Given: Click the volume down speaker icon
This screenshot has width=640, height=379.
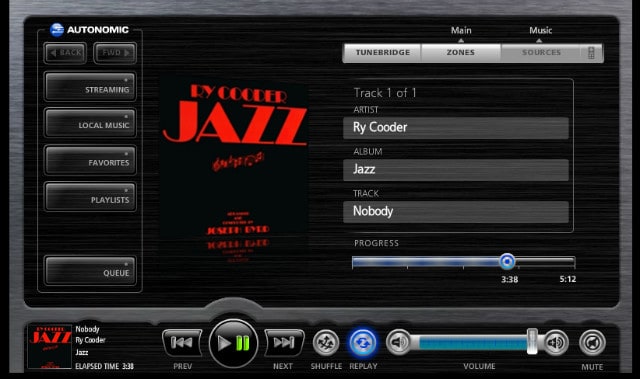Looking at the screenshot, I should click(x=398, y=342).
